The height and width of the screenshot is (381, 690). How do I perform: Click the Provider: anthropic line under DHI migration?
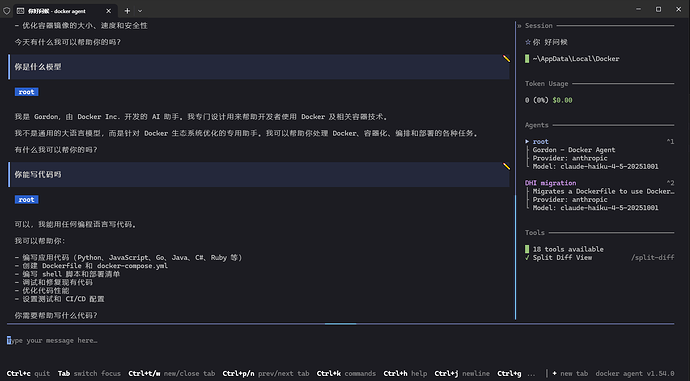pyautogui.click(x=570, y=200)
